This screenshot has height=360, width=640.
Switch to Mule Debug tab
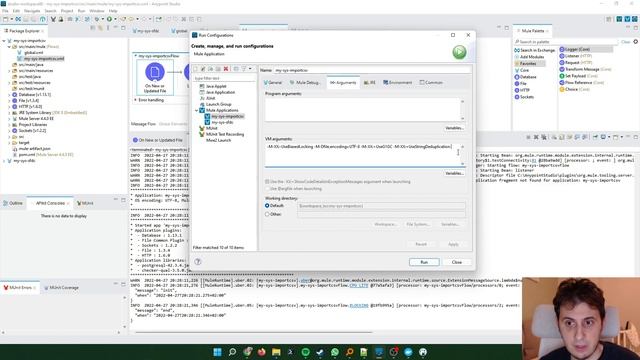[305, 82]
